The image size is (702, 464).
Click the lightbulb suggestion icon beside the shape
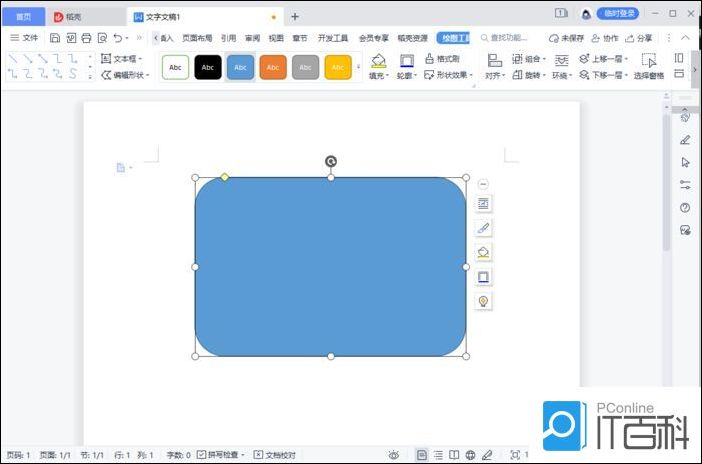pyautogui.click(x=483, y=301)
